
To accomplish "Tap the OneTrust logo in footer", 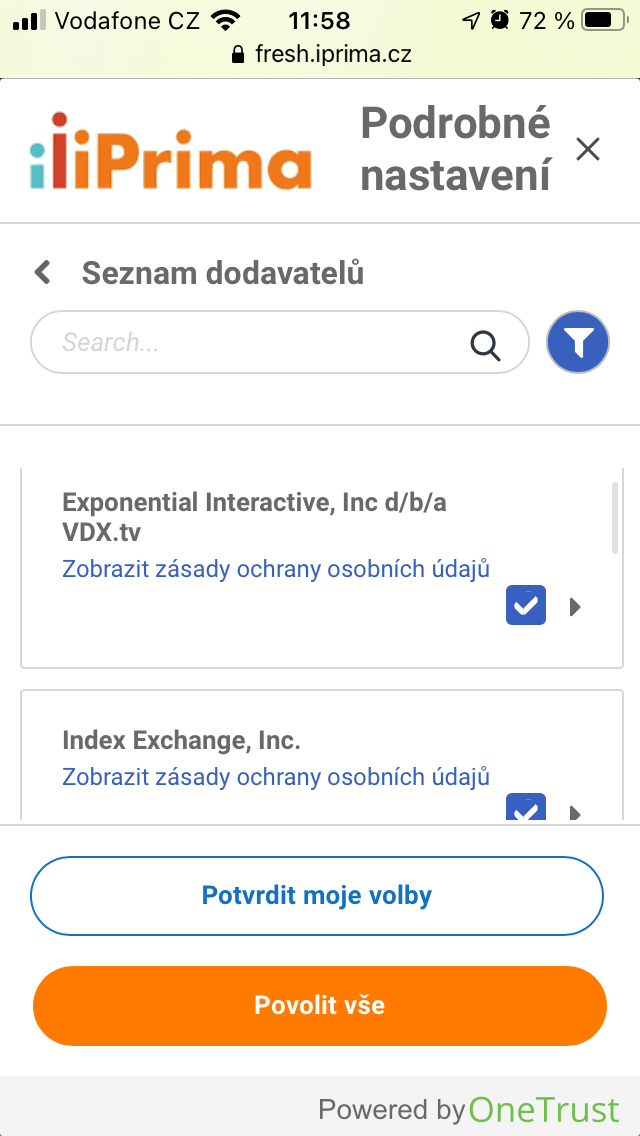I will pos(544,1109).
